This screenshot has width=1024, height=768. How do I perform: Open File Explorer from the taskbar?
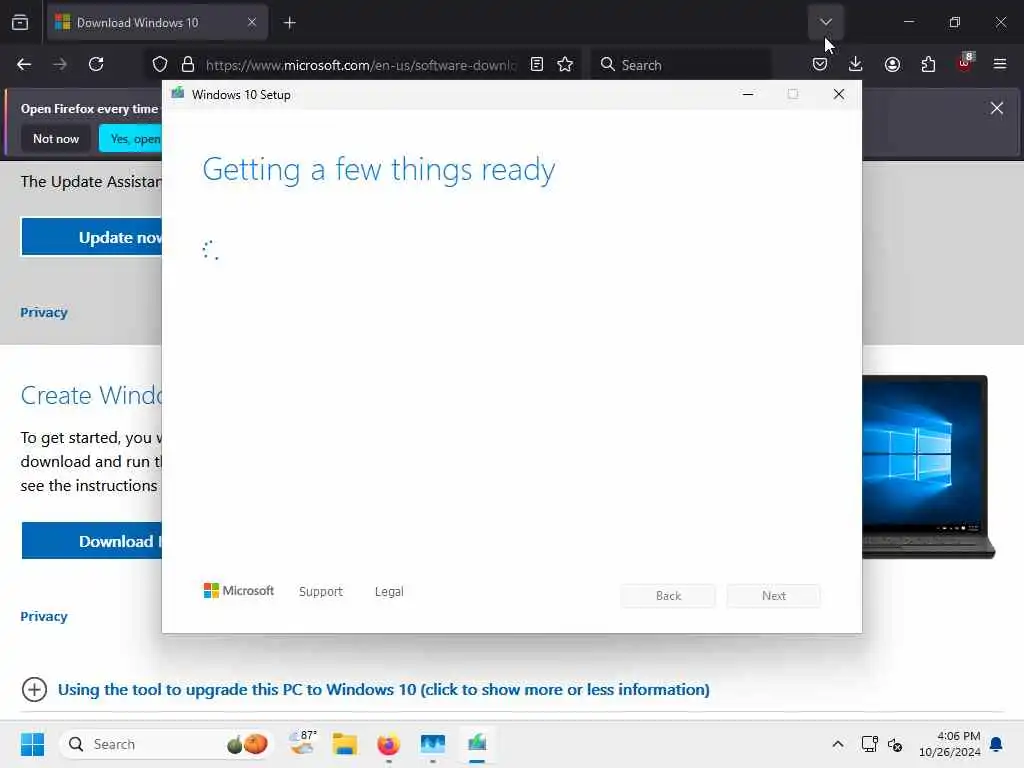[345, 744]
